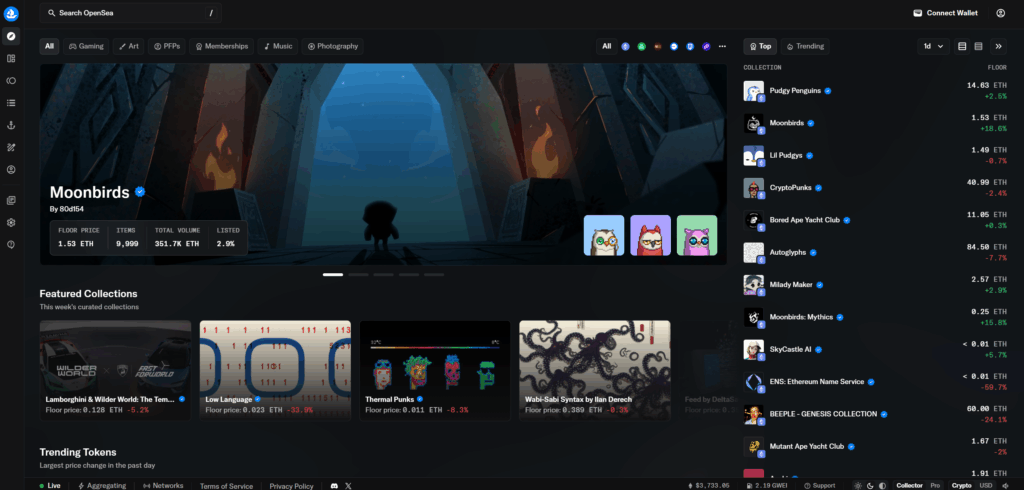
Task: Open the account avatar icon at top right
Action: point(1000,13)
